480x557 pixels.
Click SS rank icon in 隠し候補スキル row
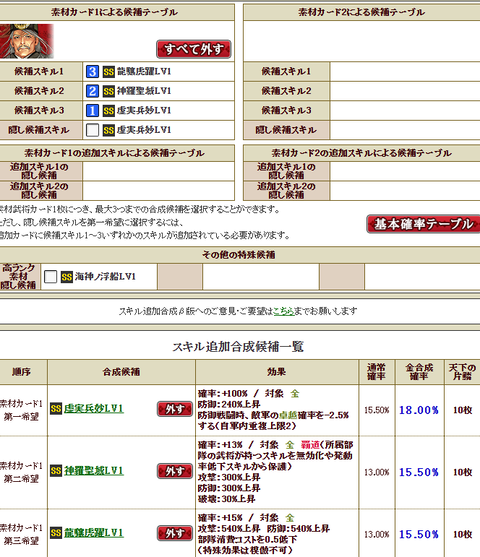(109, 130)
